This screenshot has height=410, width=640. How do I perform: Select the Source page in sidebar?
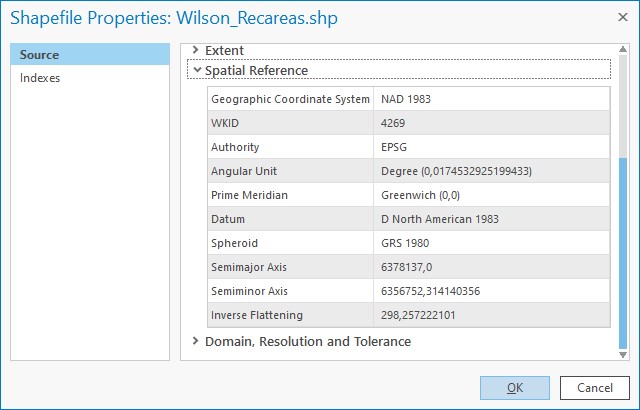point(90,55)
